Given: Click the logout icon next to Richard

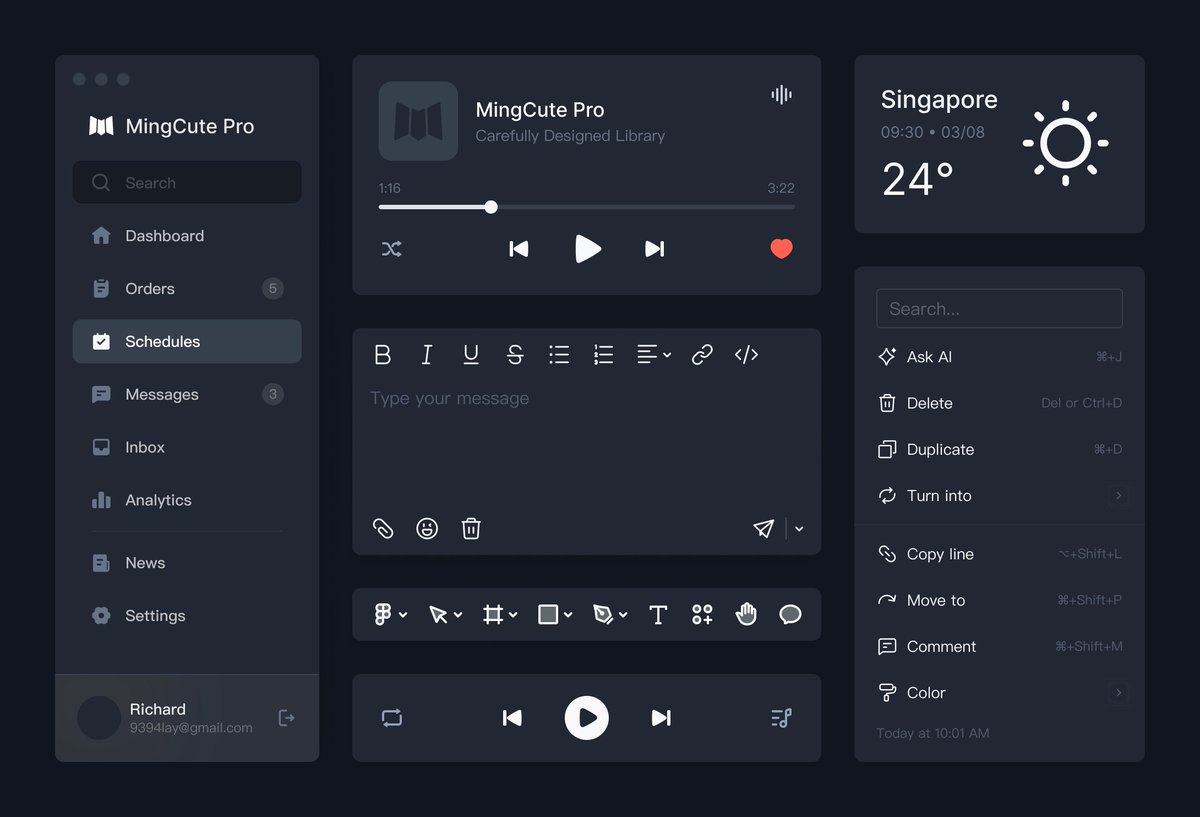Looking at the screenshot, I should [286, 718].
